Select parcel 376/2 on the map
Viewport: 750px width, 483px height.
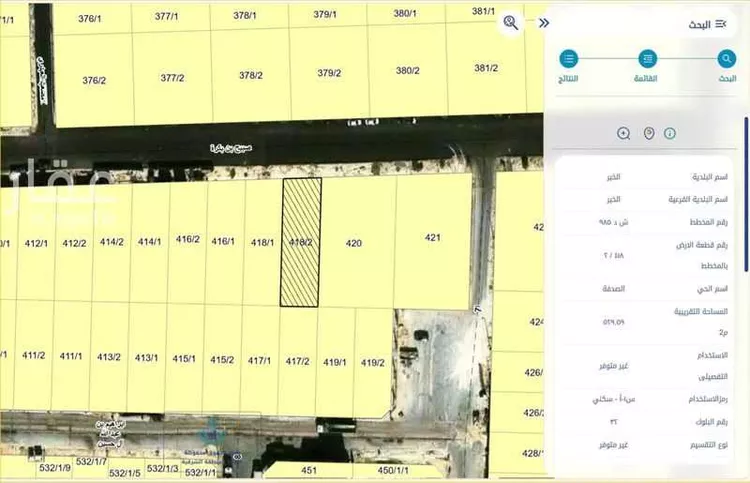pyautogui.click(x=94, y=80)
